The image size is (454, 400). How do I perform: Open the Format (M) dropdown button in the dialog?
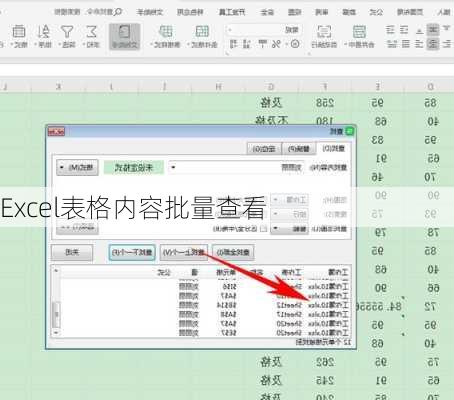pos(77,167)
